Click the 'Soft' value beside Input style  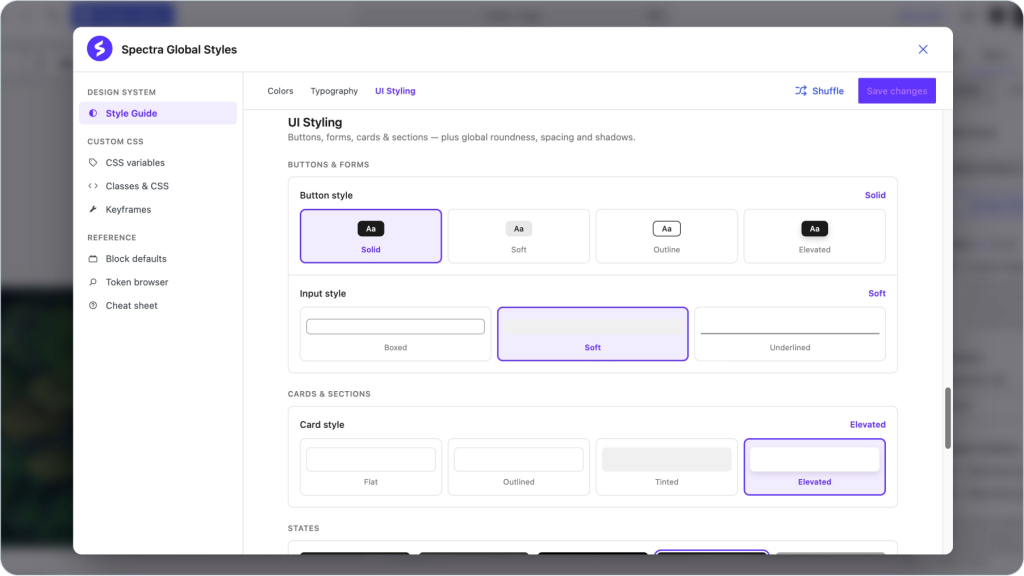(x=877, y=293)
